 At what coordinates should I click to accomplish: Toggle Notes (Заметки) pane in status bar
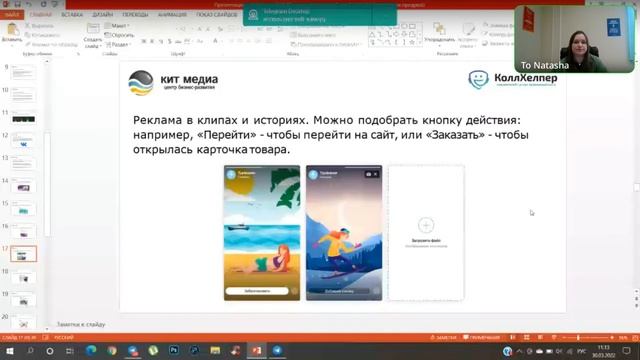point(443,338)
